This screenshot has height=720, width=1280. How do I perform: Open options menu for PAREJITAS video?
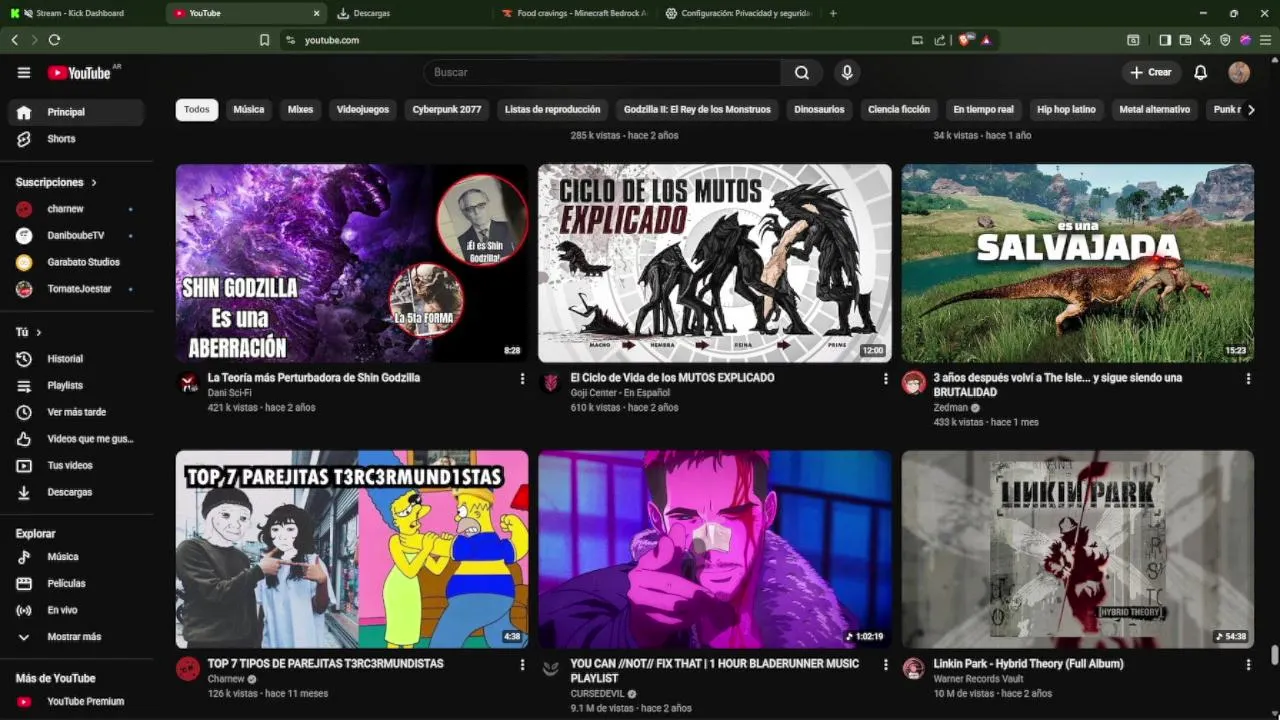tap(522, 665)
